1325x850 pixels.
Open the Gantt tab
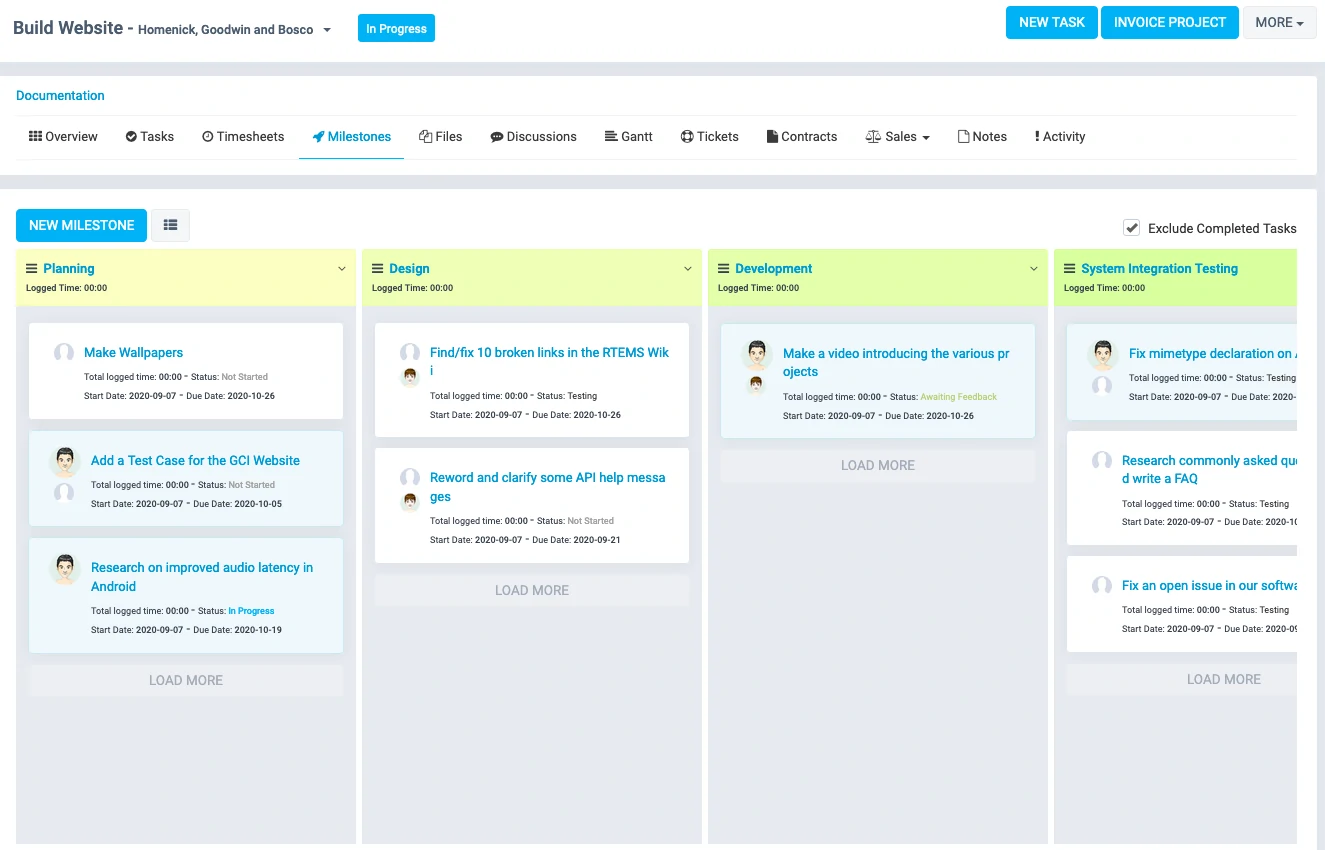coord(629,136)
